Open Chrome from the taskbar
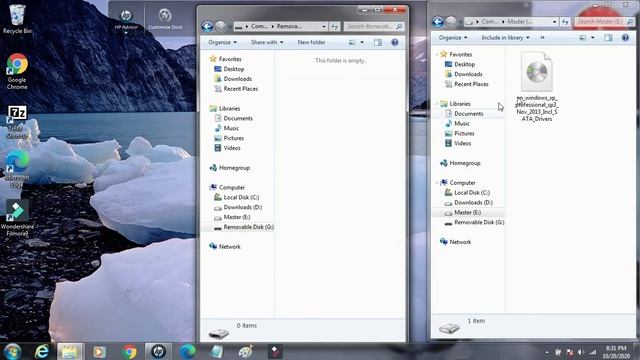Image resolution: width=640 pixels, height=360 pixels. pyautogui.click(x=129, y=351)
